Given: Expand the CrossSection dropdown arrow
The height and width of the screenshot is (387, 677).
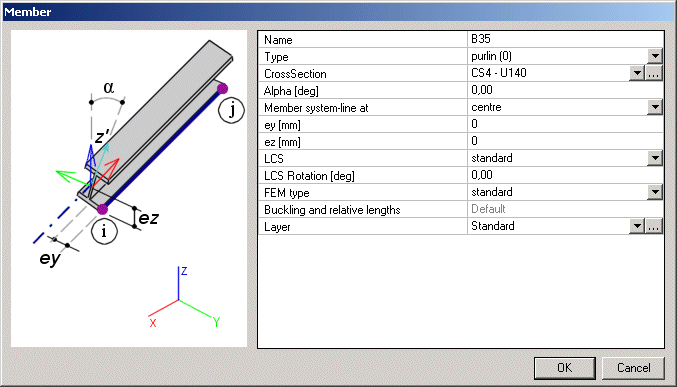Looking at the screenshot, I should pyautogui.click(x=637, y=73).
